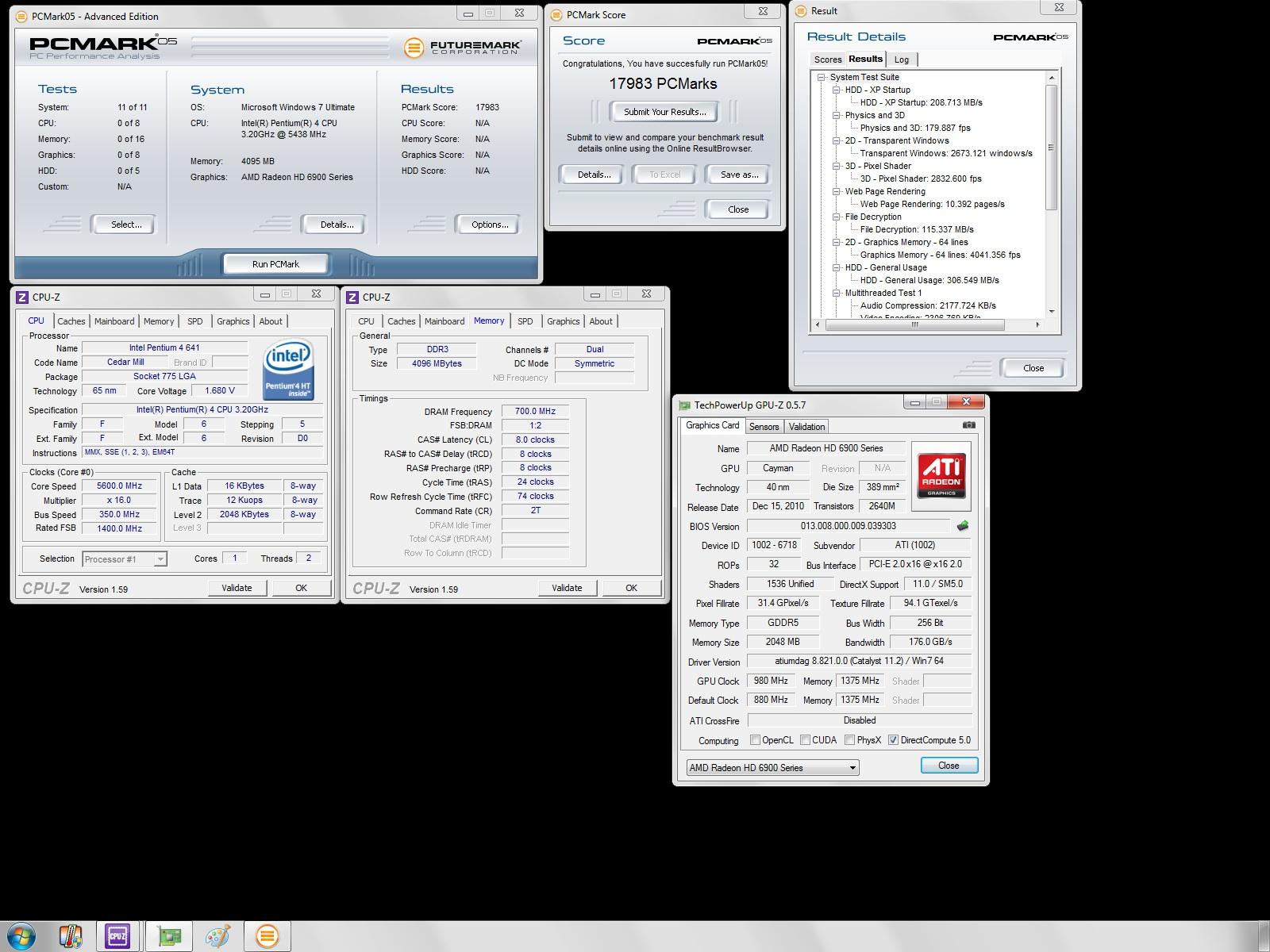Click the scroll down arrow in Result tree
Image resolution: width=1270 pixels, height=952 pixels.
point(1051,312)
